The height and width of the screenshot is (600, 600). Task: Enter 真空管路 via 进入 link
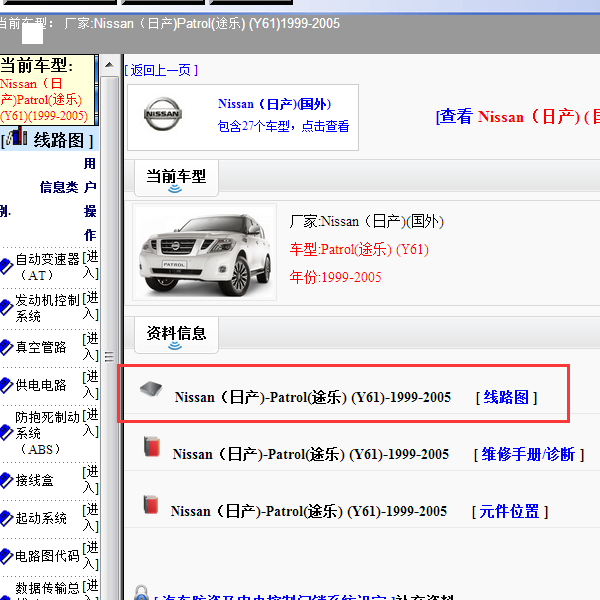[91, 347]
